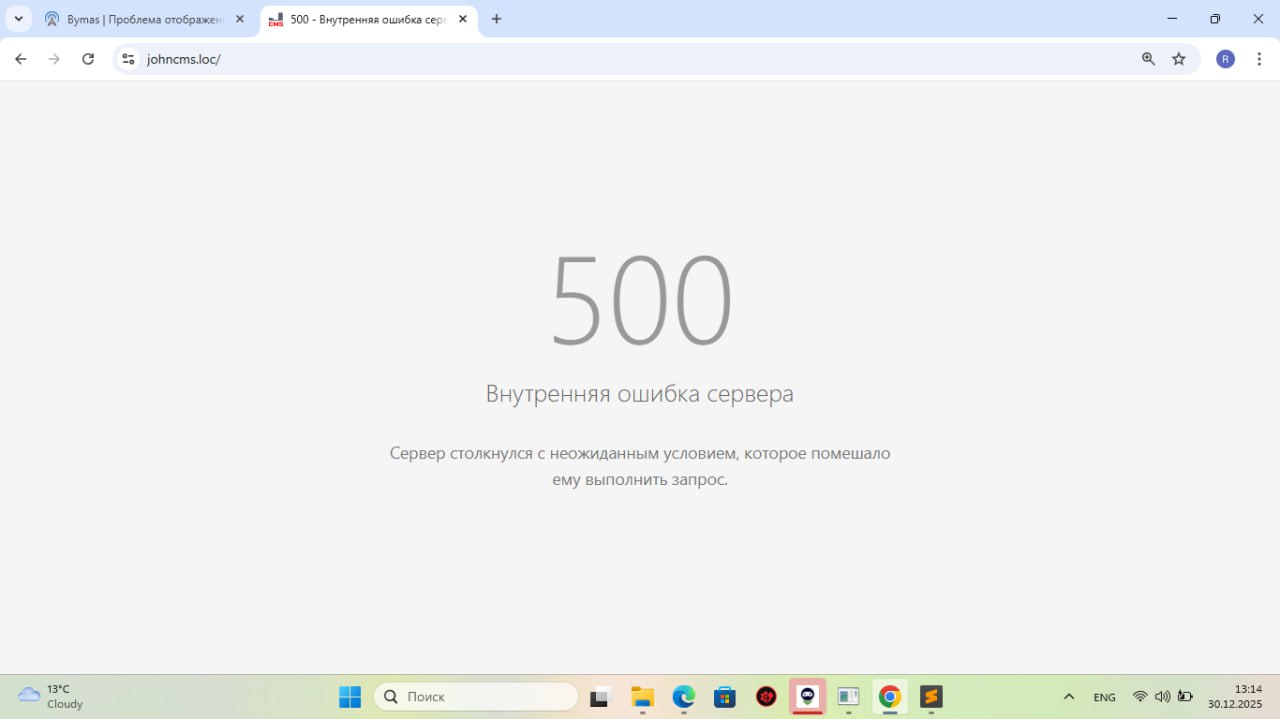This screenshot has height=719, width=1280.
Task: Switch ENG input language indicator
Action: pyautogui.click(x=1104, y=697)
